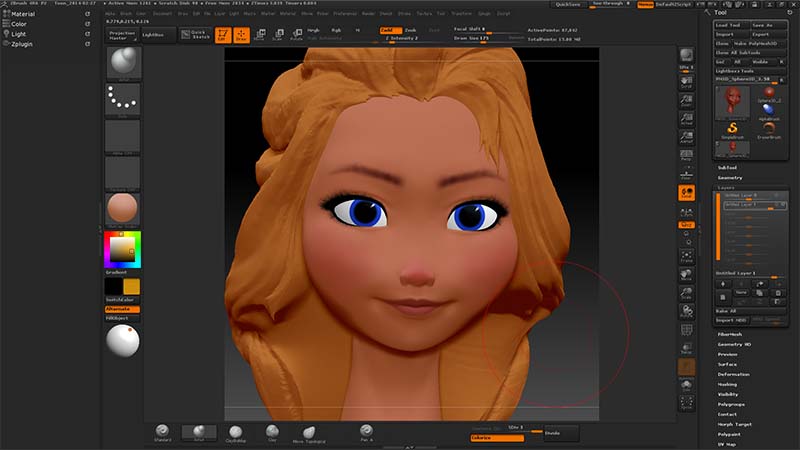800x450 pixels.
Task: Toggle the Zadd sculpt mode
Action: pos(388,30)
